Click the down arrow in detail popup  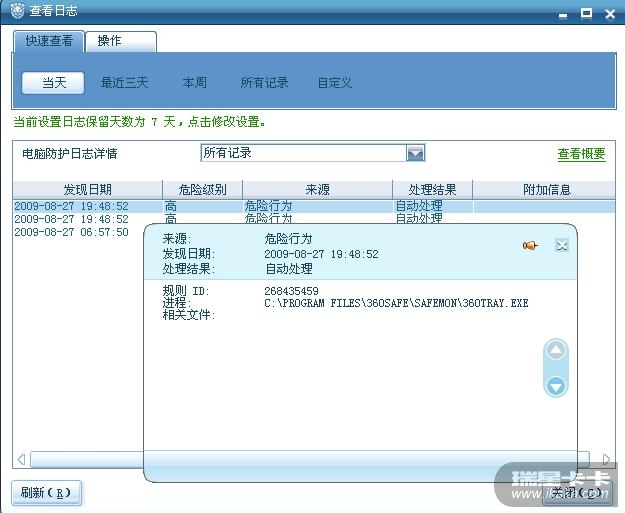coord(556,385)
